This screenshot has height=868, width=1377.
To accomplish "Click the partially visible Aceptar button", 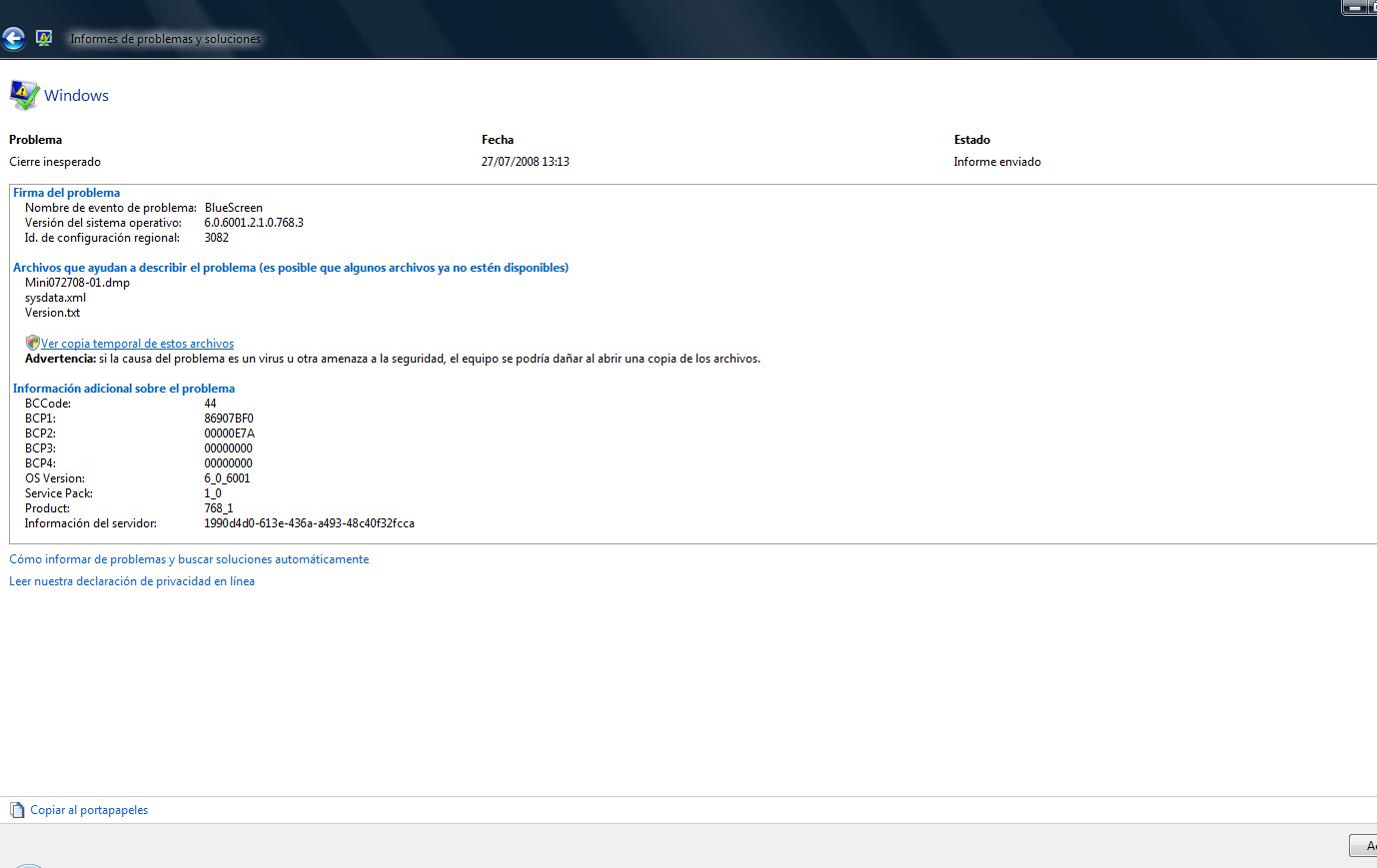I will 1363,845.
